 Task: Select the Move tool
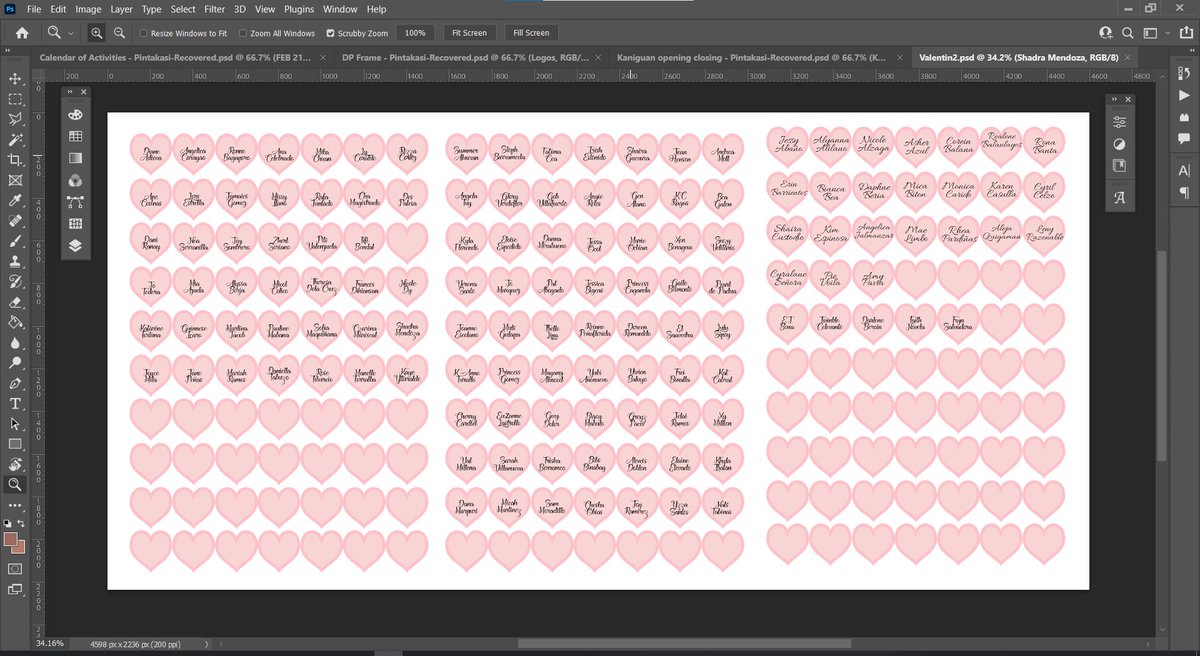coord(15,78)
